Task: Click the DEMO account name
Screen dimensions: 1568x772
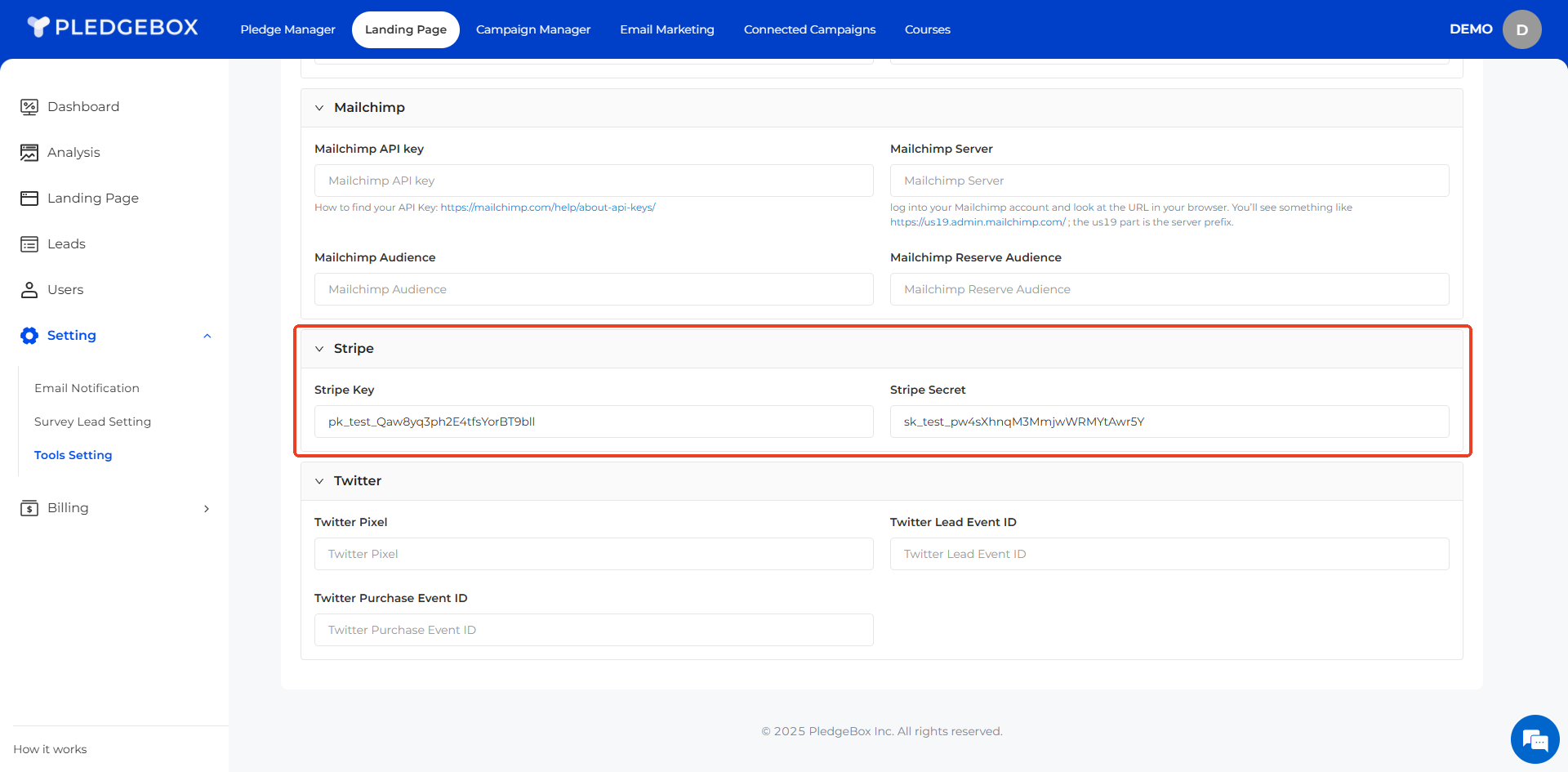Action: pos(1471,29)
